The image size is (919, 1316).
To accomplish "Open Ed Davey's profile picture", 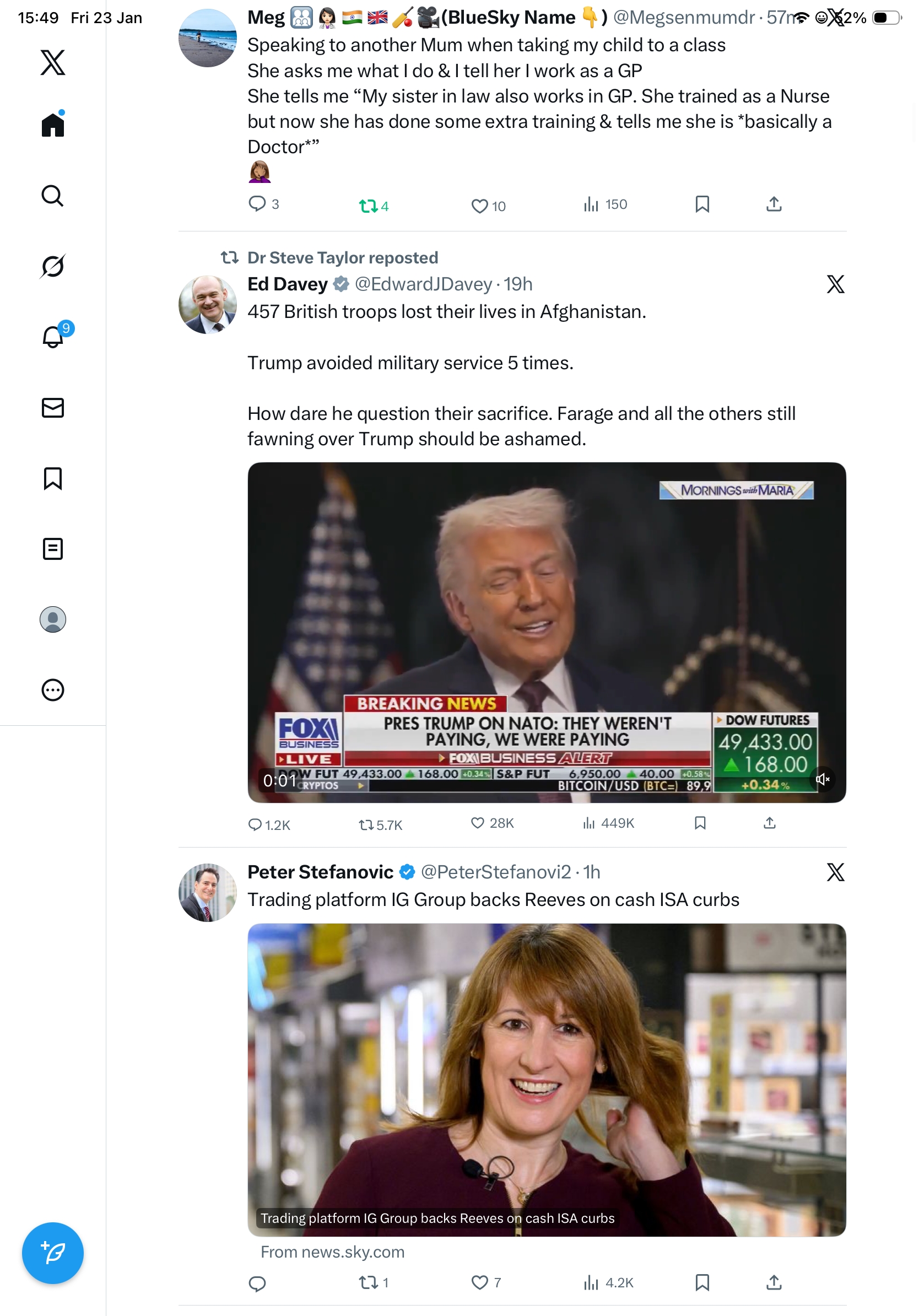I will pyautogui.click(x=207, y=305).
